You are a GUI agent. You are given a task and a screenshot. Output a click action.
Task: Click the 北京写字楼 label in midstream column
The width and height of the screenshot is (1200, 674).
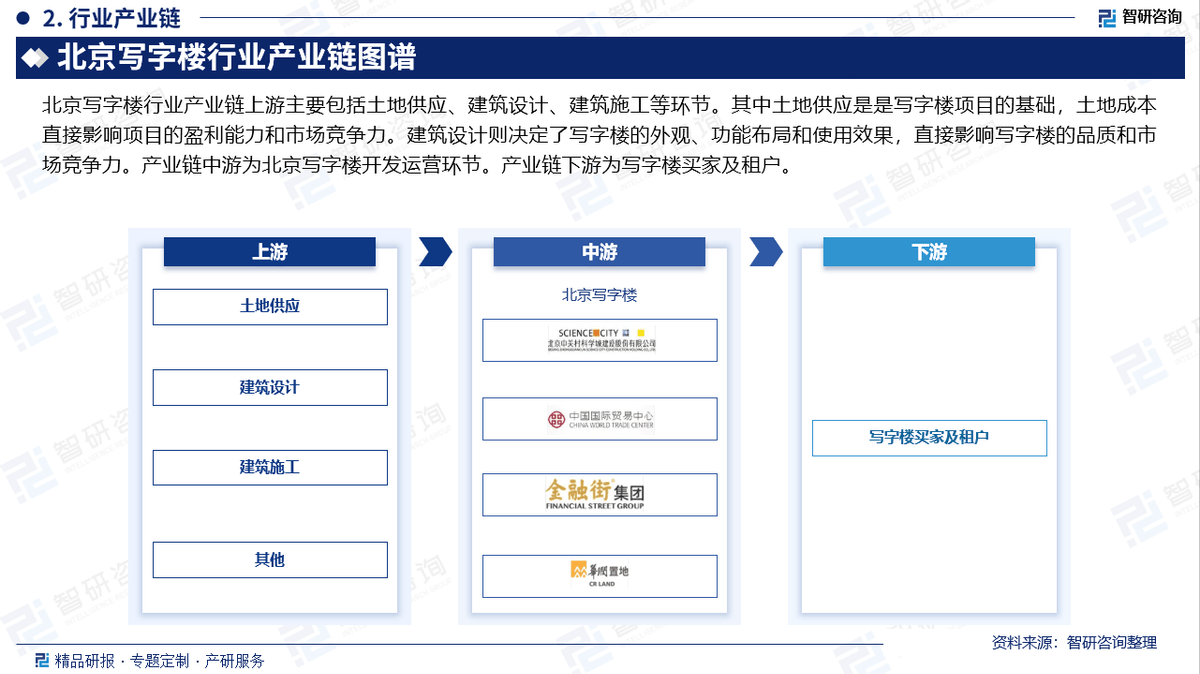click(599, 295)
